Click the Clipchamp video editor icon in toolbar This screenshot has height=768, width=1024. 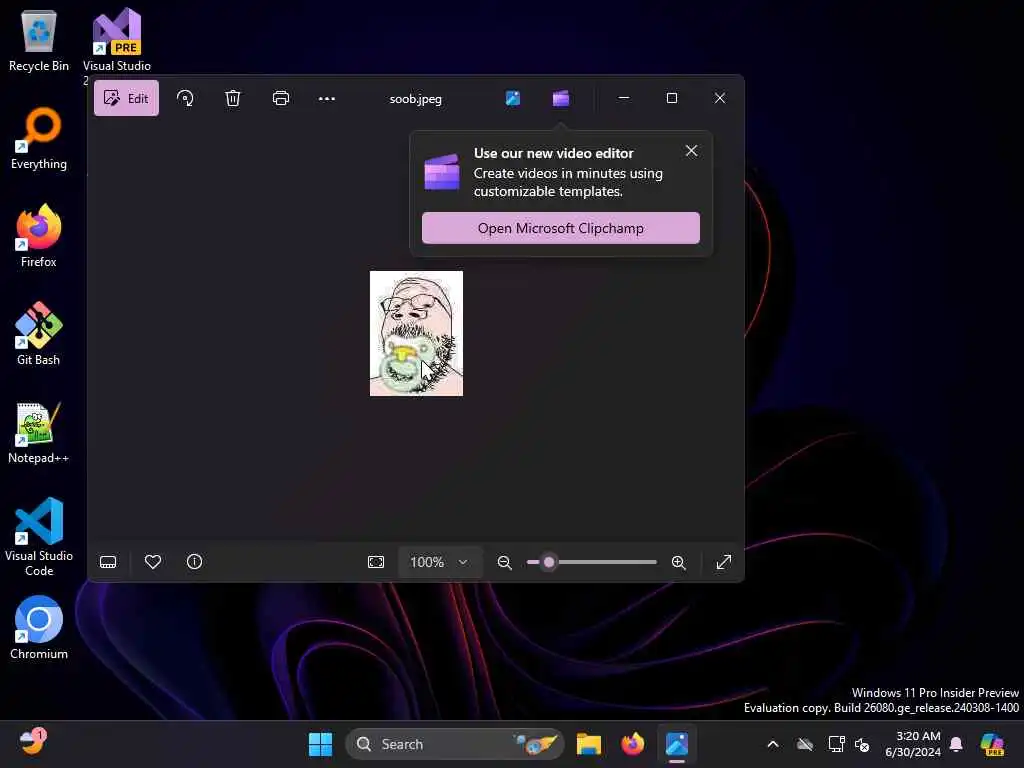[x=561, y=99]
